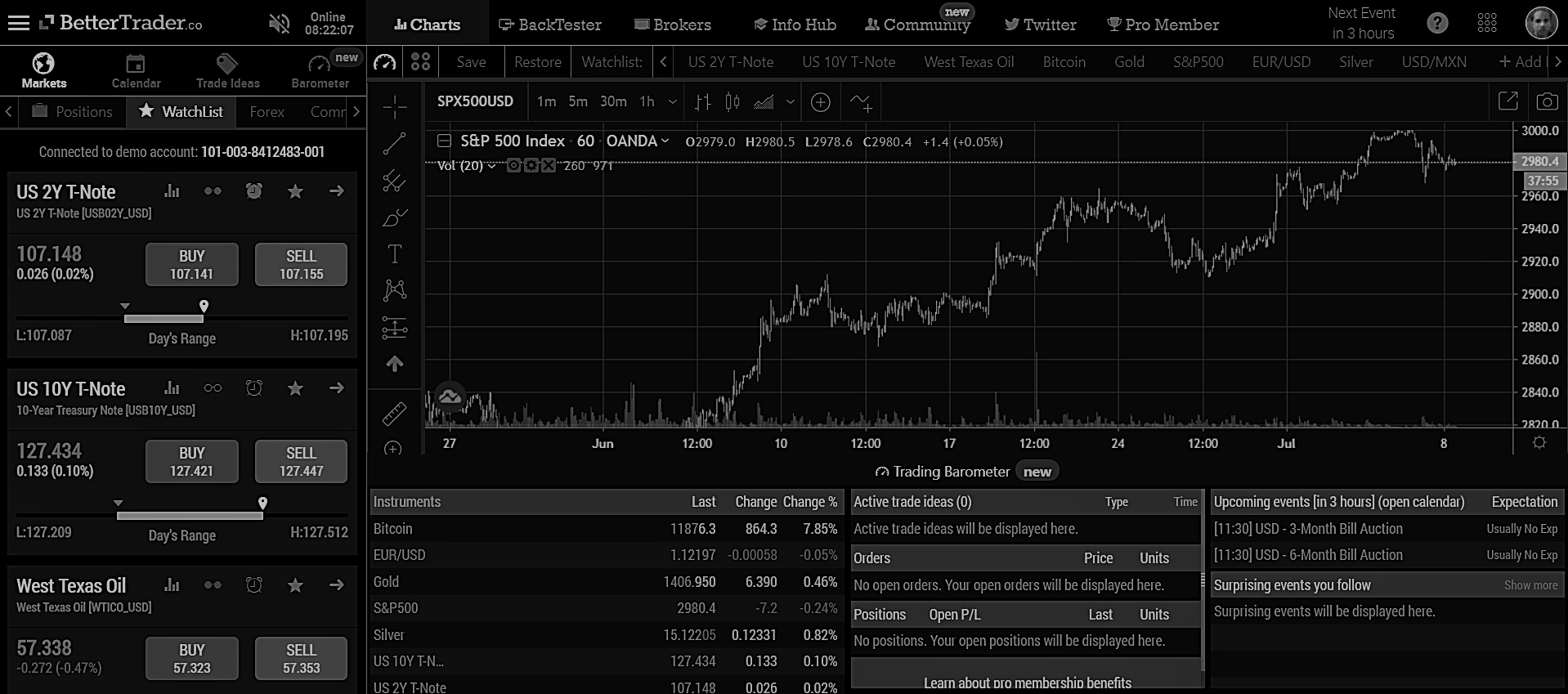Image resolution: width=1568 pixels, height=694 pixels.
Task: Click the Restore chart button
Action: [538, 62]
